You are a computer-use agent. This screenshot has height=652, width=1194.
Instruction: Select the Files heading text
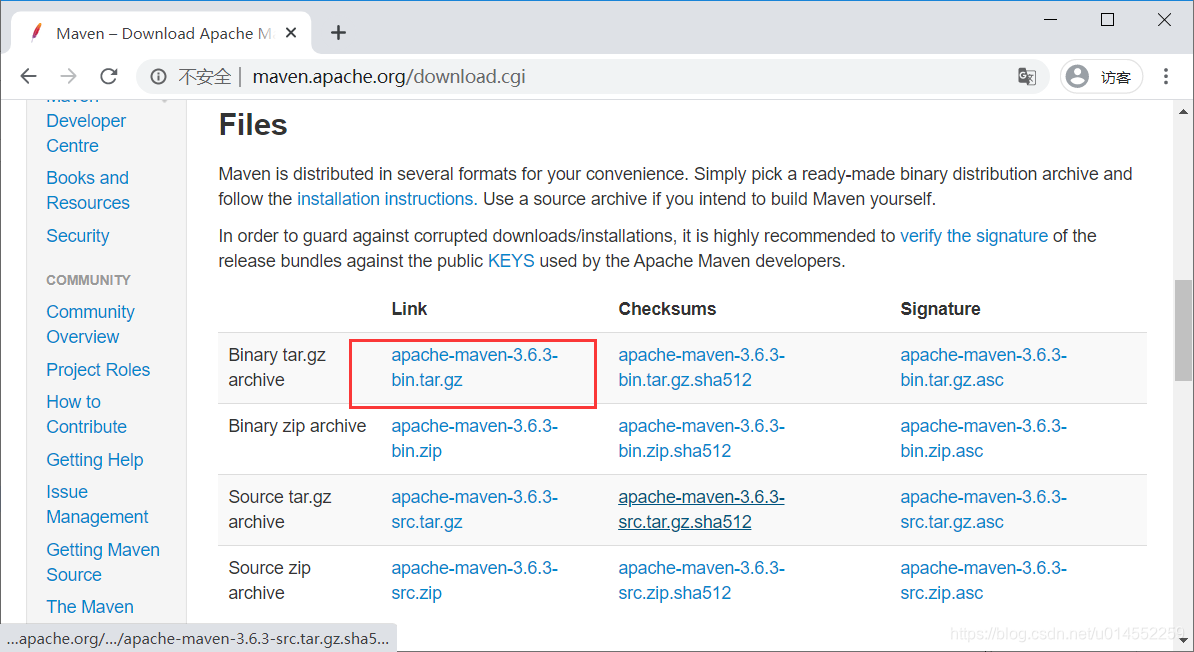[253, 125]
